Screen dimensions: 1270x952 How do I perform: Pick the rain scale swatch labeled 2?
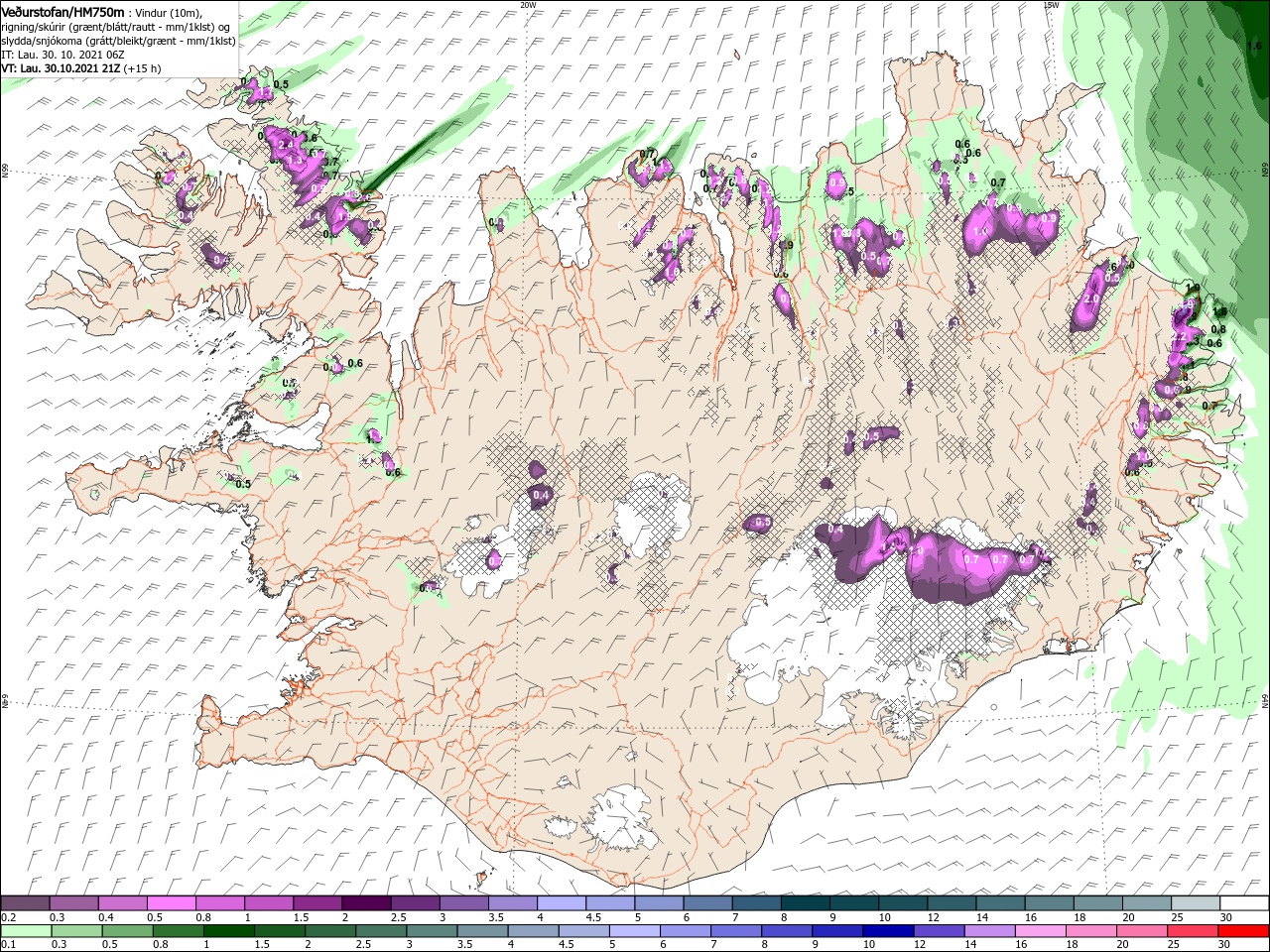pos(329,931)
